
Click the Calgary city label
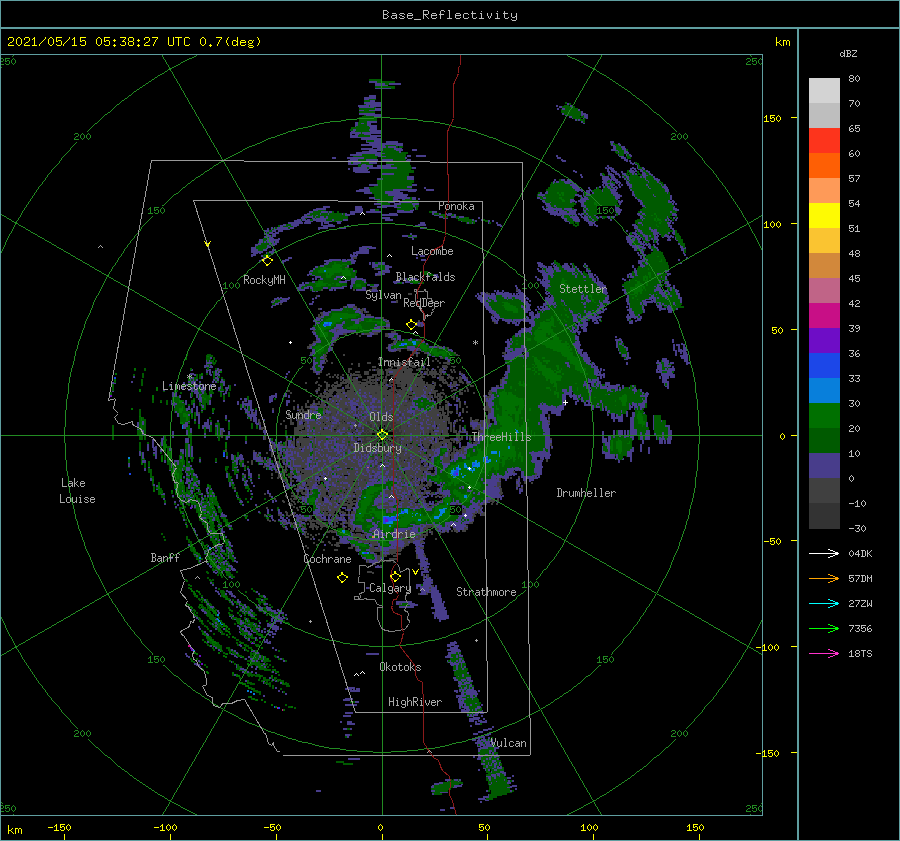coord(390,588)
